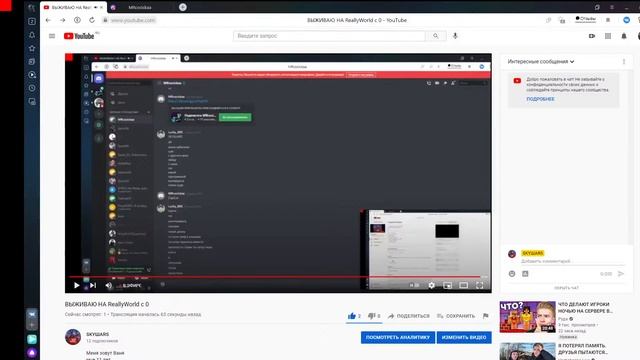Screen dimensions: 640x360
Task: Open the sidebar media player icon
Action: click(x=32, y=75)
